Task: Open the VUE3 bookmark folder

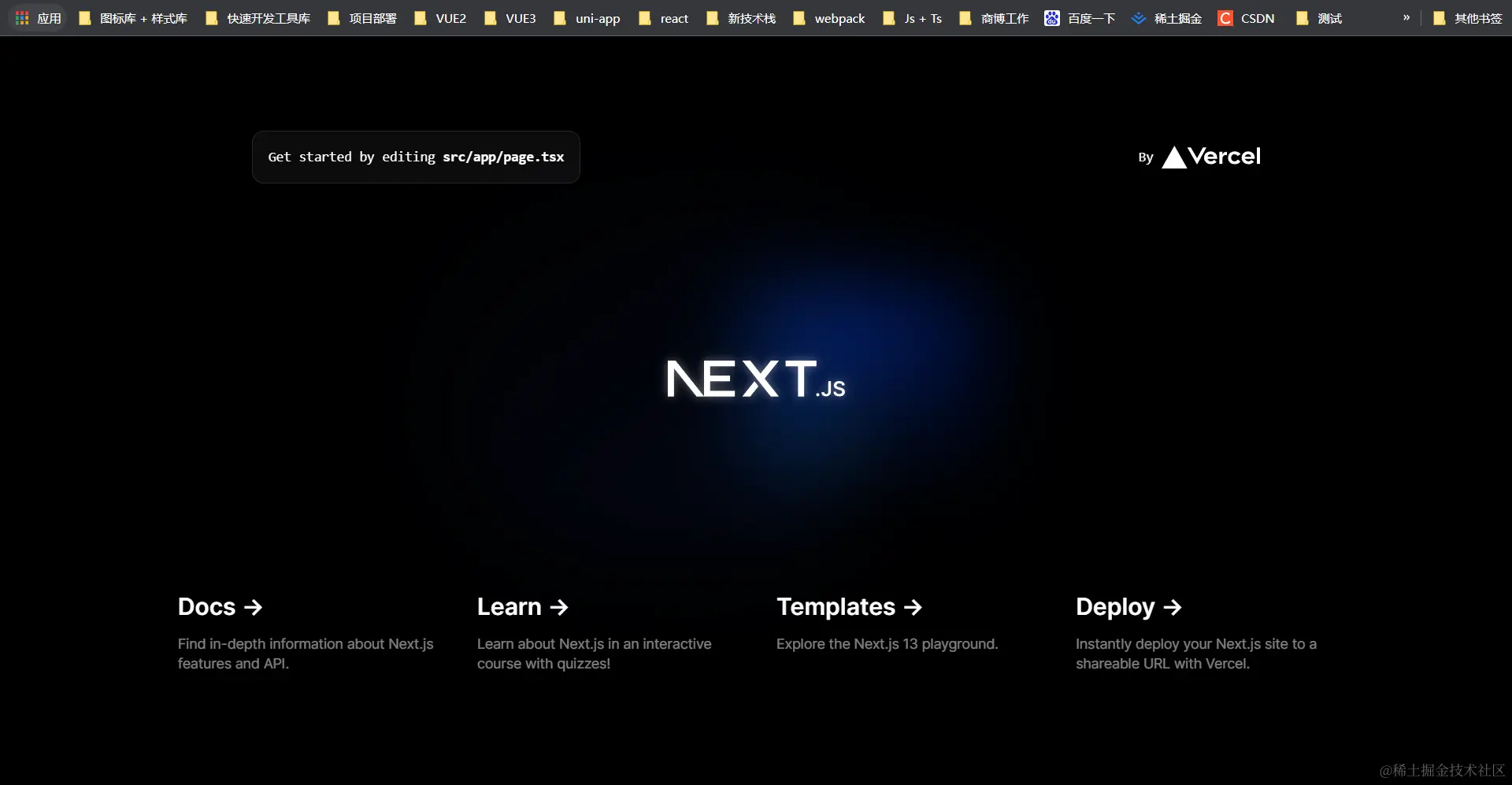Action: coord(510,18)
